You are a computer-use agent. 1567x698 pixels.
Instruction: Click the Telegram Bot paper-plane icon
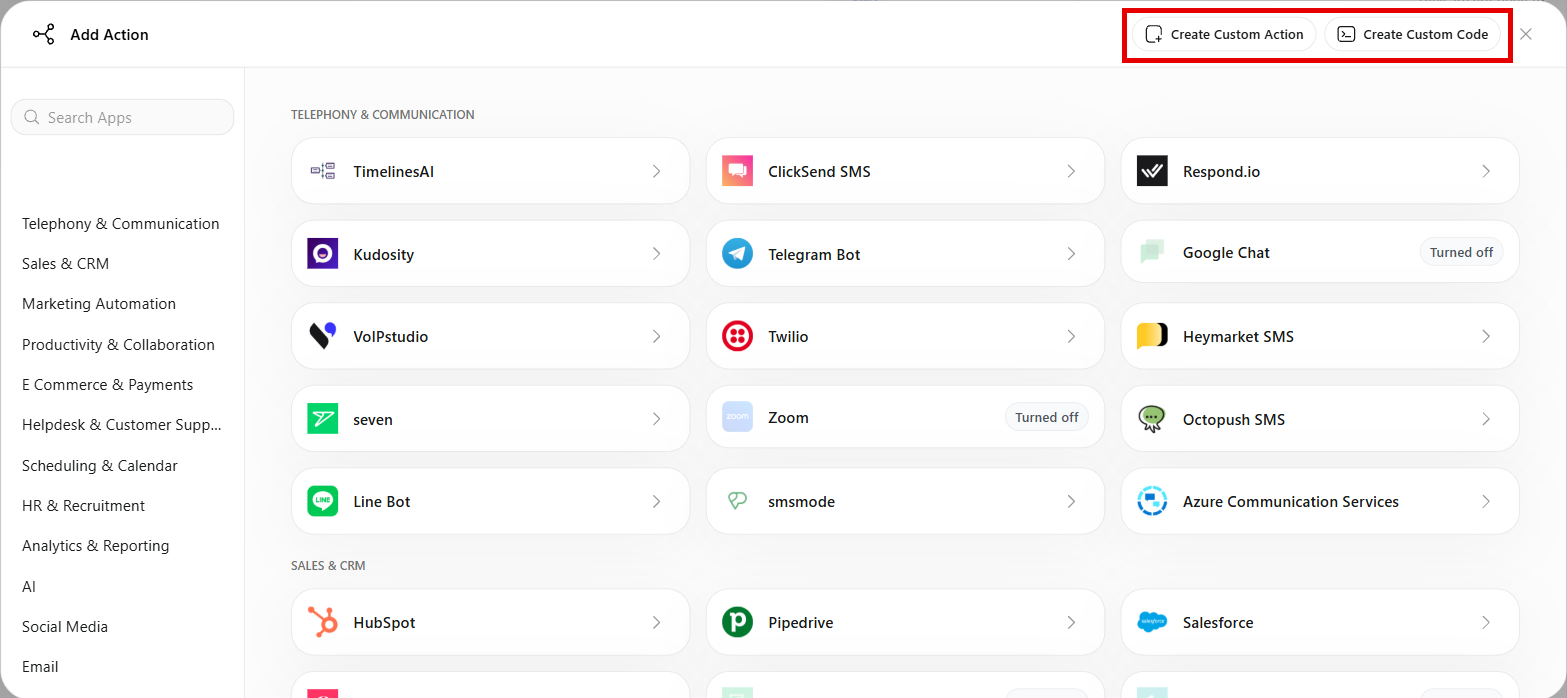(737, 254)
